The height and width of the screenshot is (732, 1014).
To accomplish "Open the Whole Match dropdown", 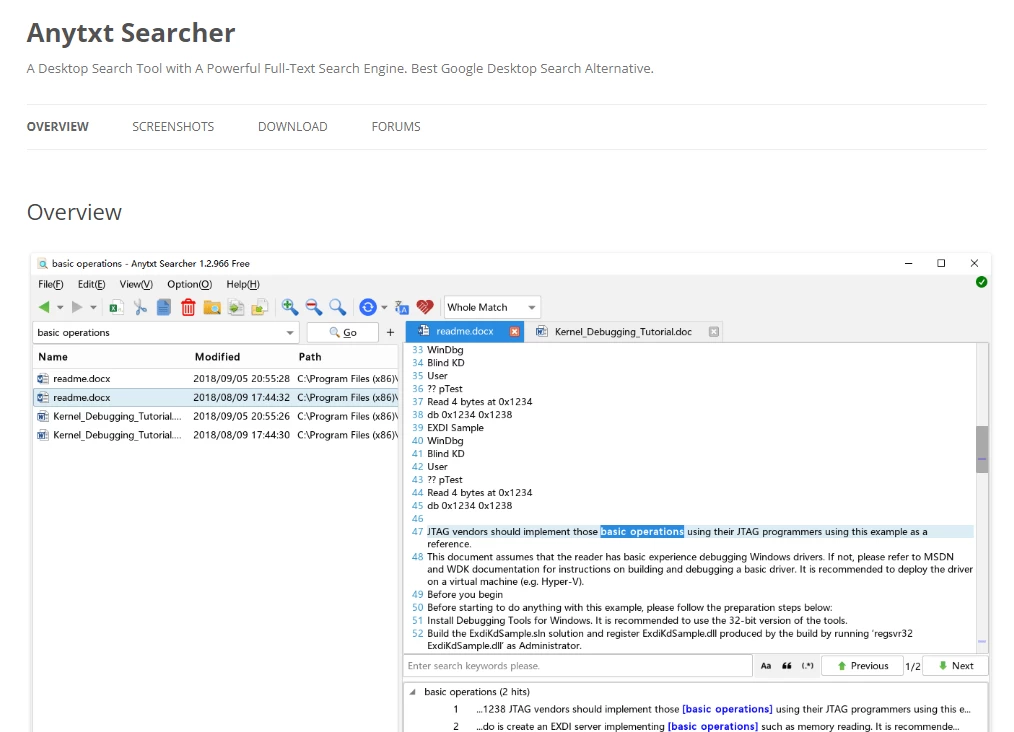I will pyautogui.click(x=492, y=307).
